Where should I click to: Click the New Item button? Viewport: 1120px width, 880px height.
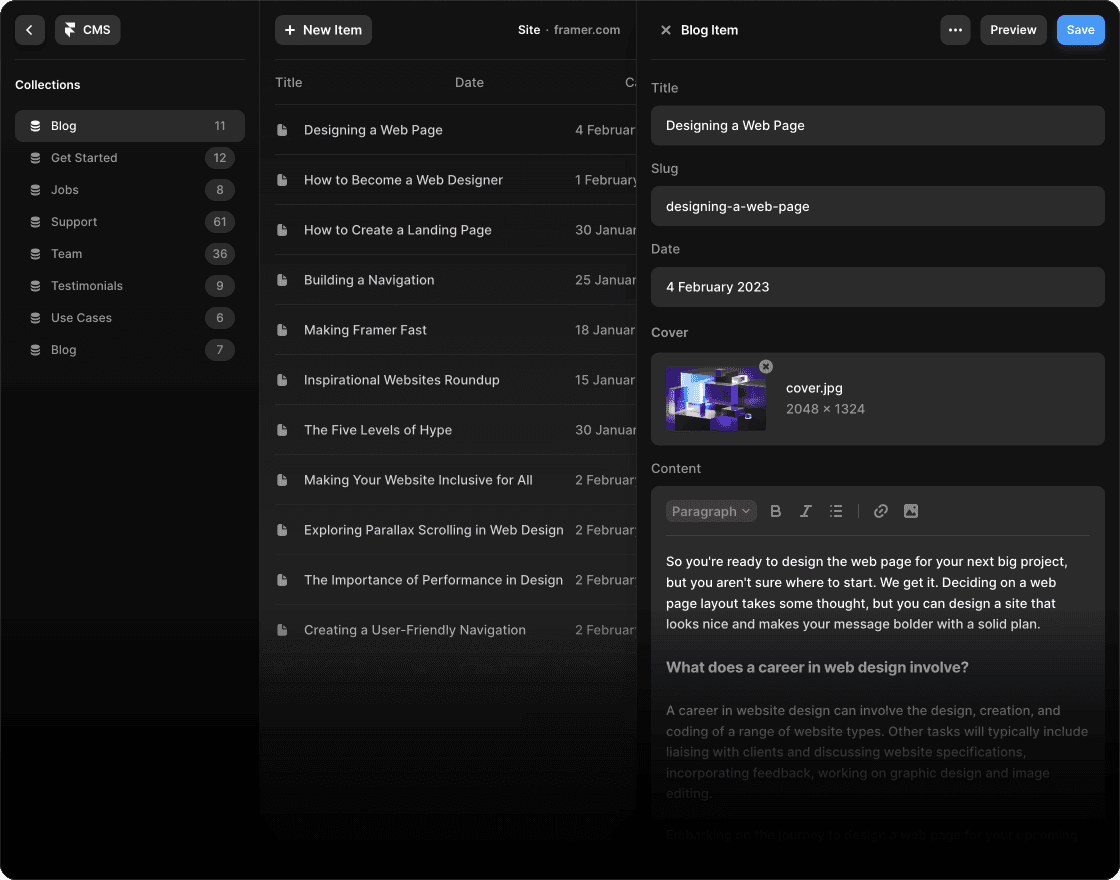(x=323, y=30)
